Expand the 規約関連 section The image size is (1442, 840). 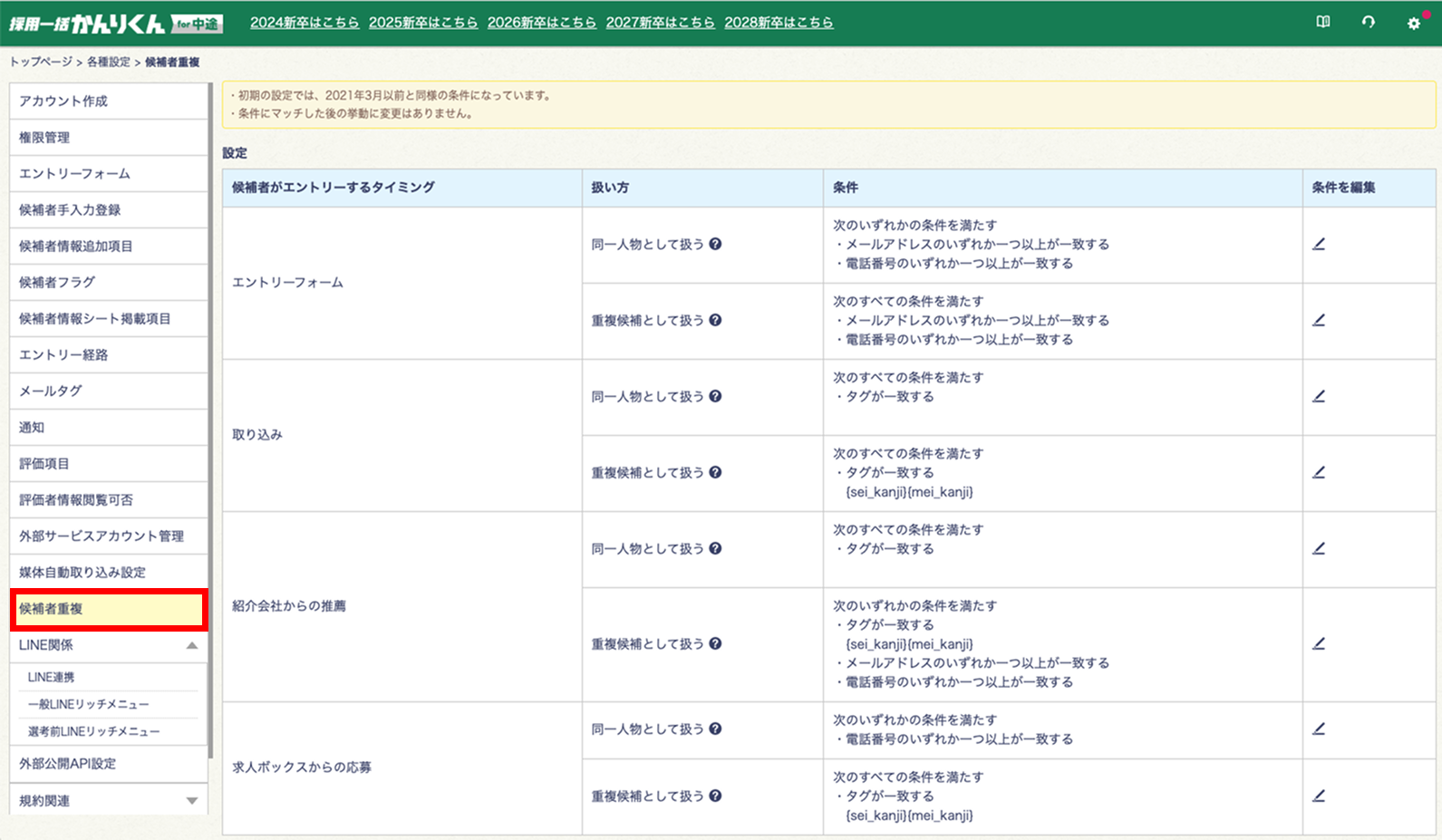tap(191, 801)
